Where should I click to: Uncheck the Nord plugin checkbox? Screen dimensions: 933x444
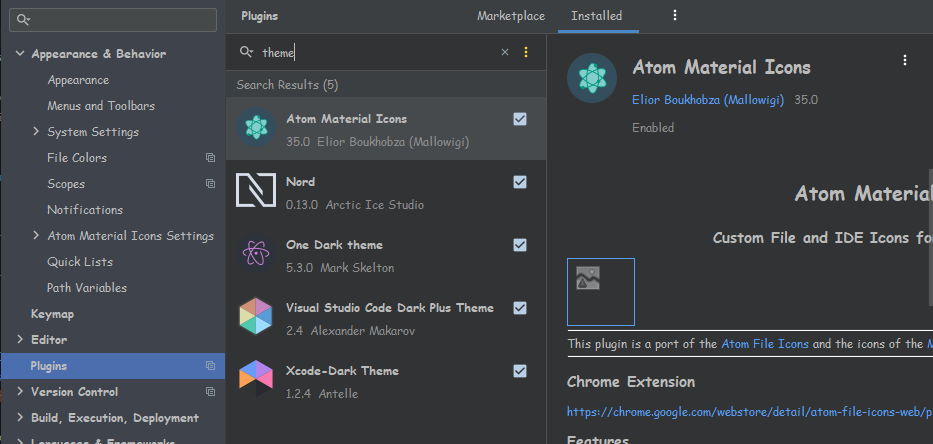(520, 182)
